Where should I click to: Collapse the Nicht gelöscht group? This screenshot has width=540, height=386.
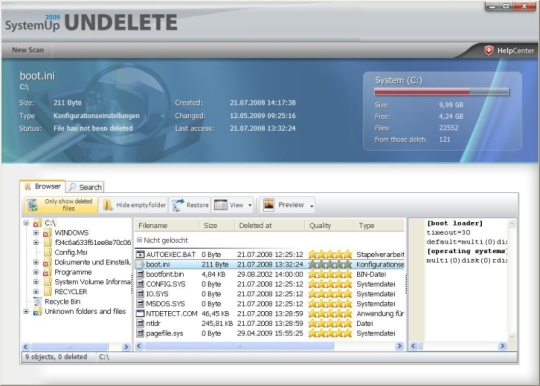139,240
